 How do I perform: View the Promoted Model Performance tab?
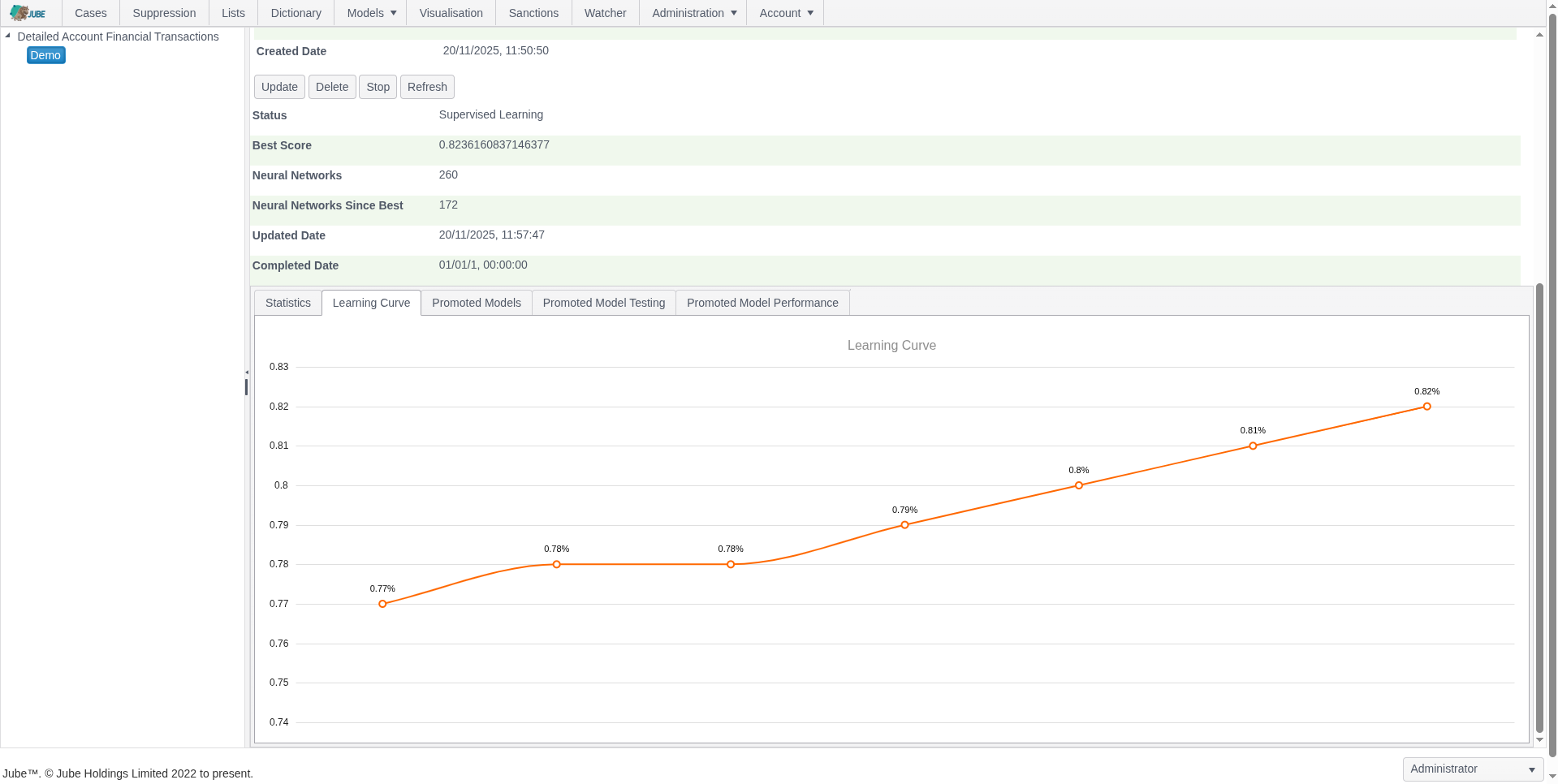click(762, 303)
